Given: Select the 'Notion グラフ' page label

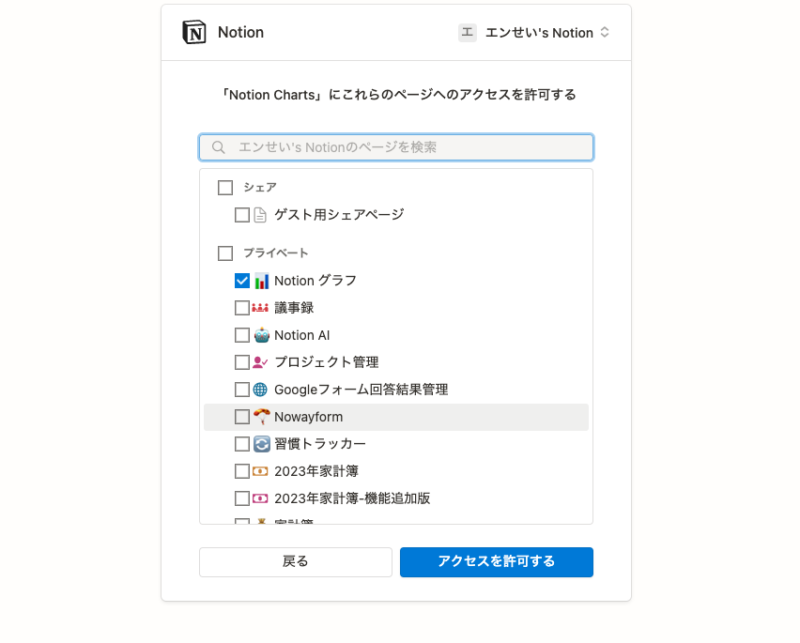Looking at the screenshot, I should pyautogui.click(x=315, y=281).
